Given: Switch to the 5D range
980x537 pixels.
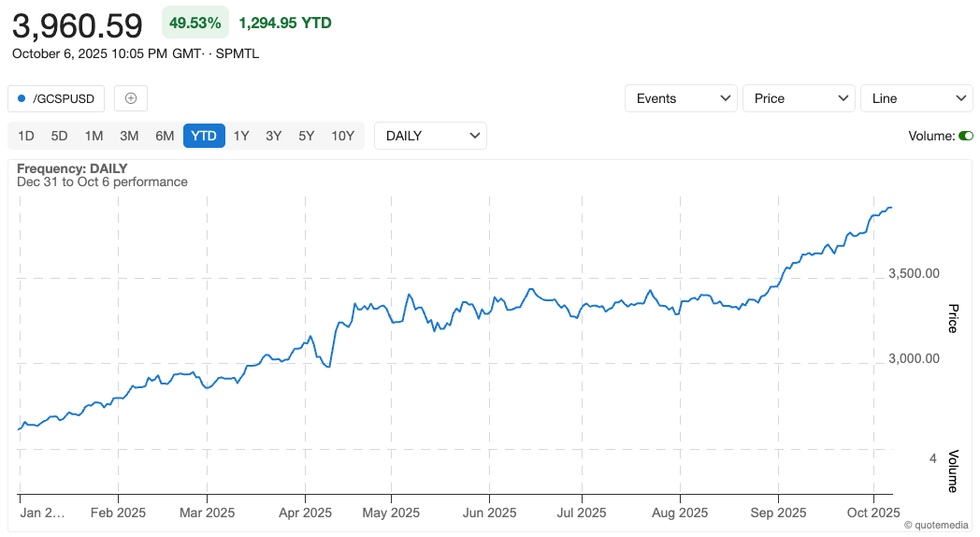Looking at the screenshot, I should point(59,136).
